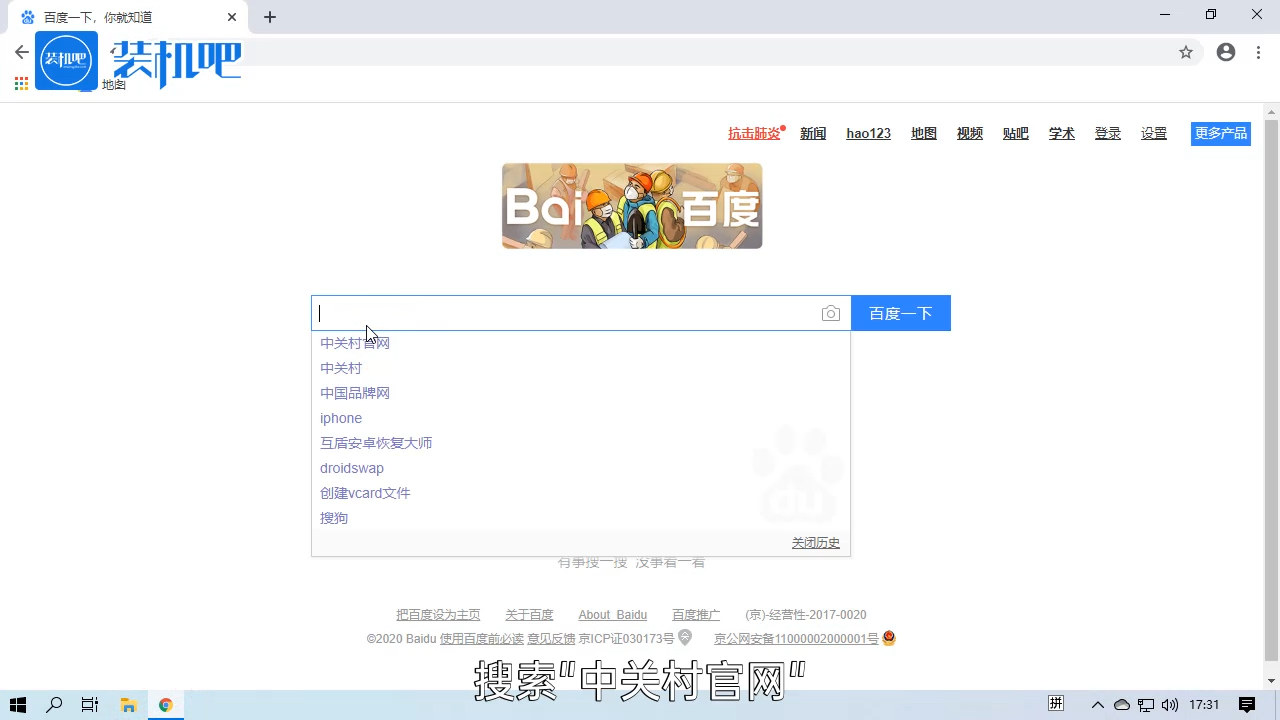1280x720 pixels.
Task: Click the Baidu doodle logo image
Action: [x=631, y=205]
